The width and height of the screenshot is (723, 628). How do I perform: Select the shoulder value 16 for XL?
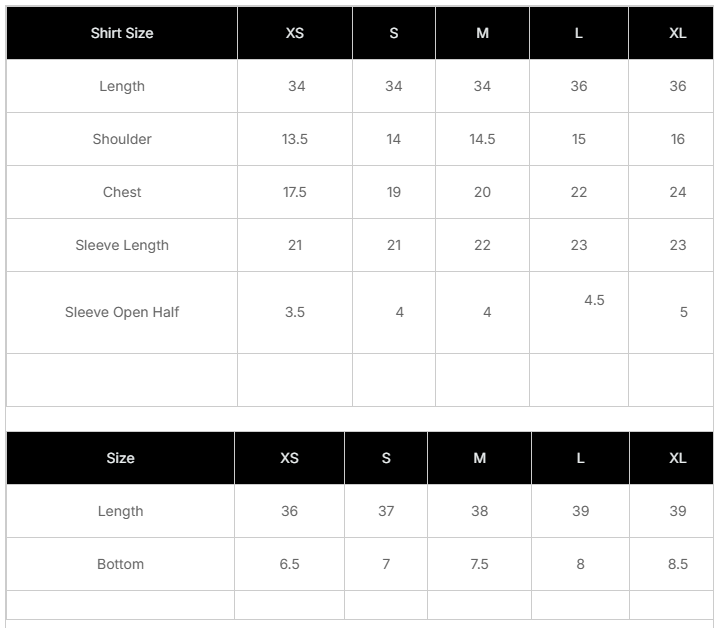[678, 139]
